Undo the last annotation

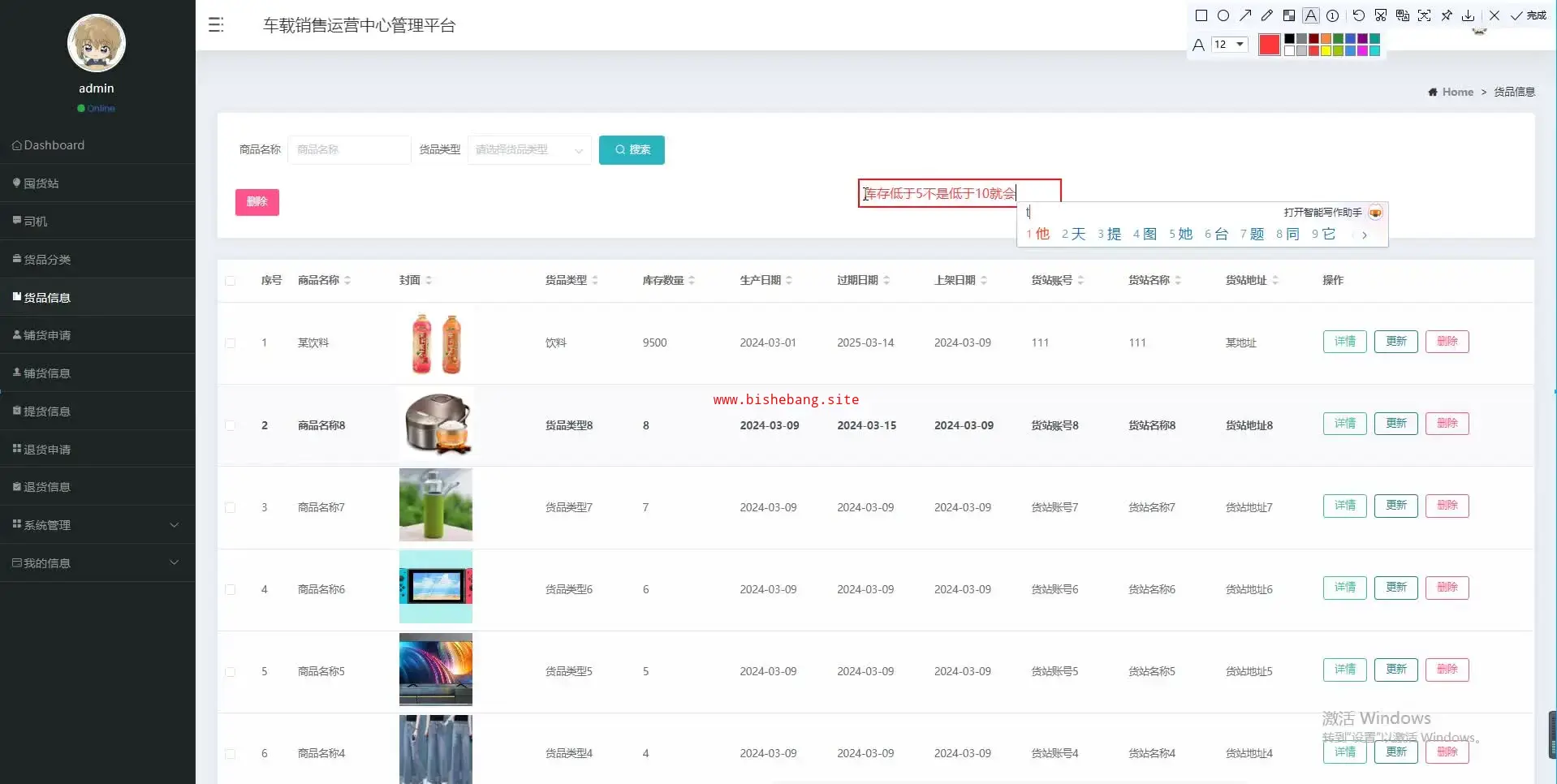coord(1358,15)
